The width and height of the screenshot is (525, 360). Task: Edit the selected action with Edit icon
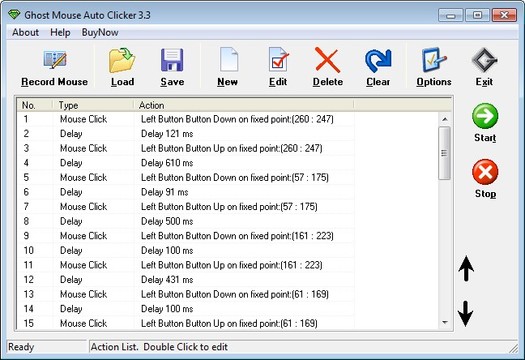click(x=278, y=60)
